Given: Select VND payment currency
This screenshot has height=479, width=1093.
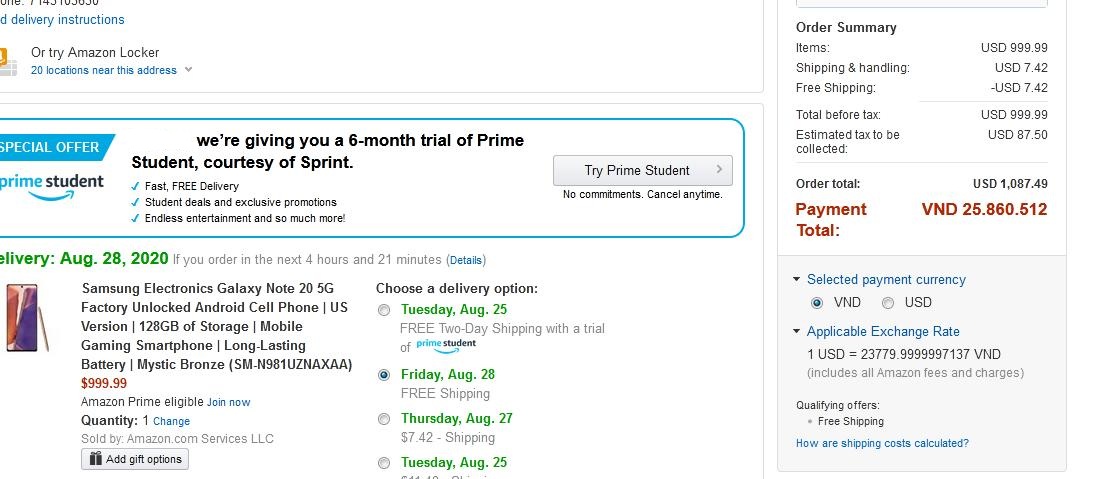Looking at the screenshot, I should coord(817,303).
